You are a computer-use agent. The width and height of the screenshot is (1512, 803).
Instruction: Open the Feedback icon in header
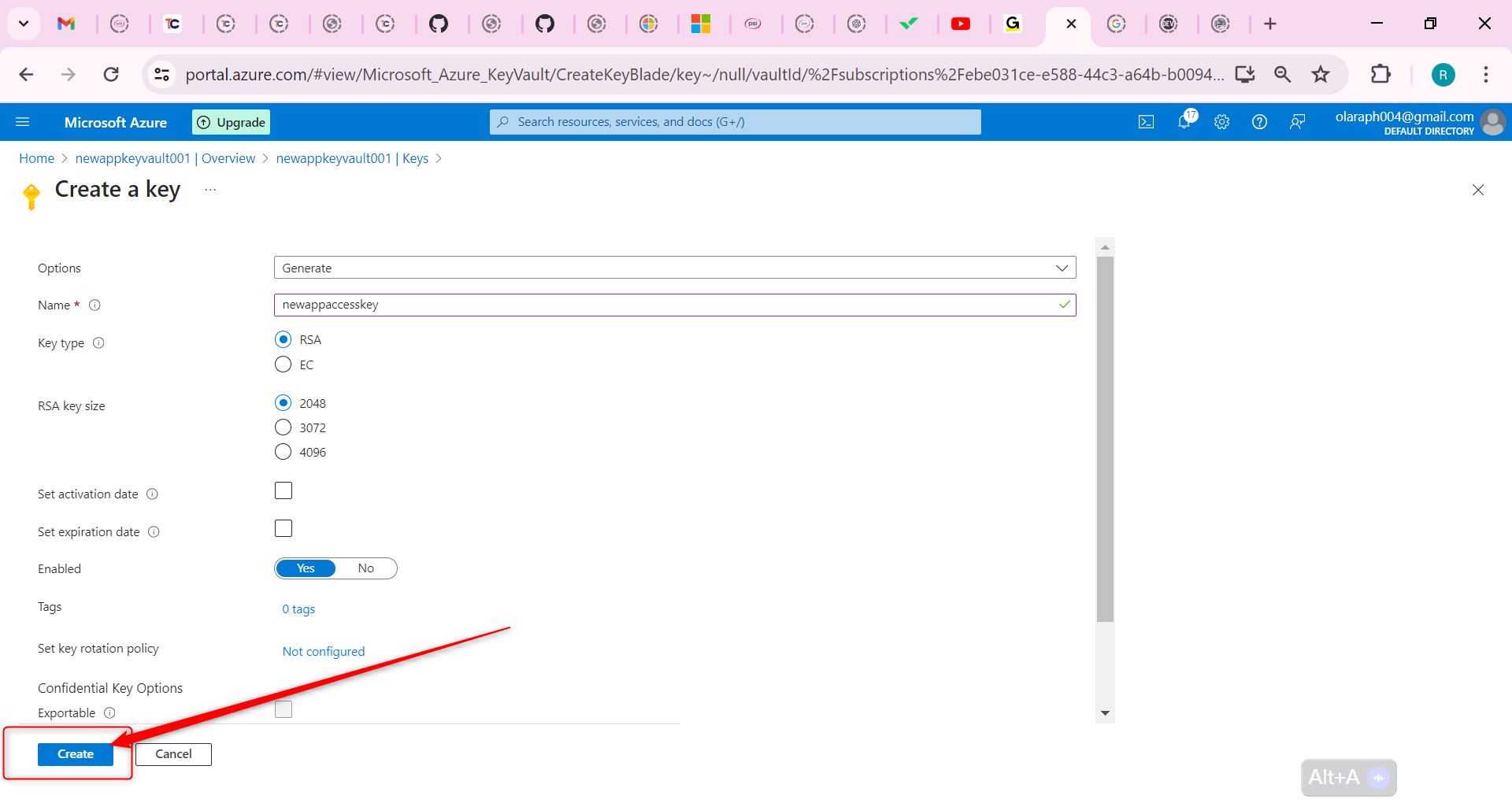[x=1298, y=122]
